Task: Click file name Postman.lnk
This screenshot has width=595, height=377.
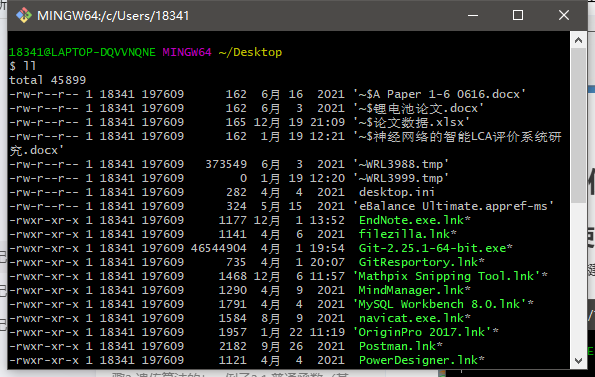Action: click(397, 347)
